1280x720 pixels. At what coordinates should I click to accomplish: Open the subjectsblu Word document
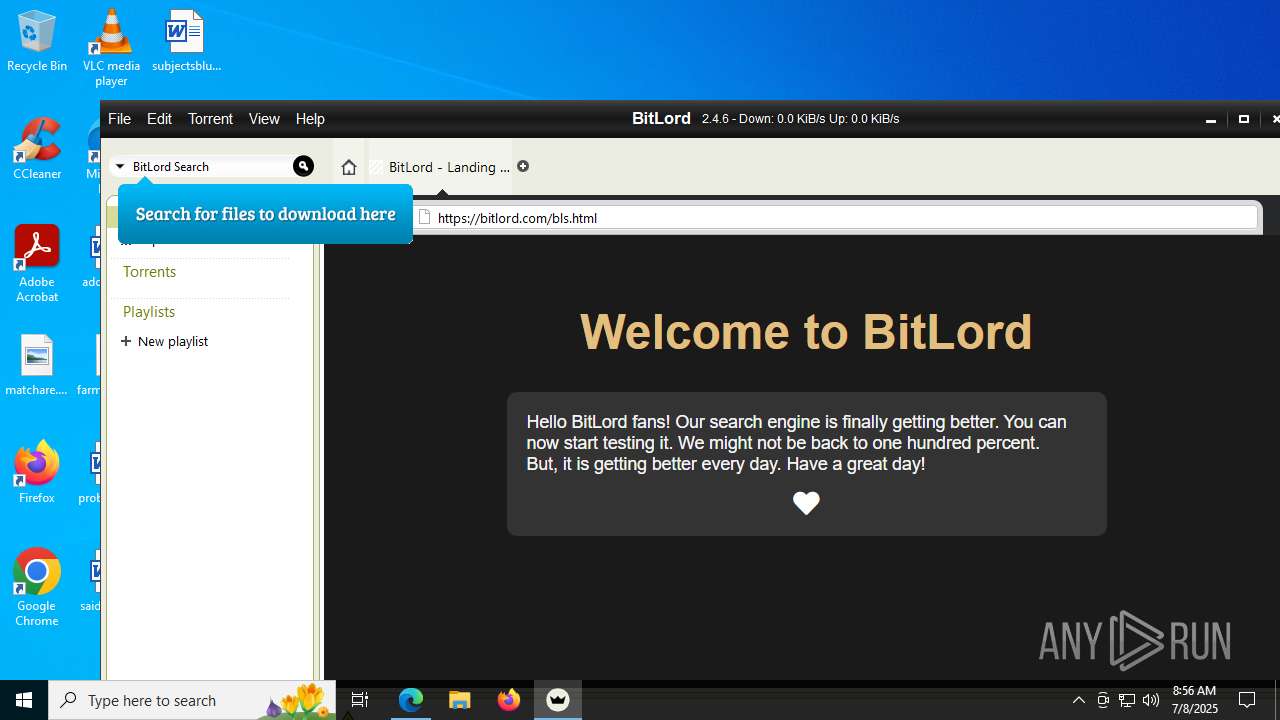tap(186, 41)
